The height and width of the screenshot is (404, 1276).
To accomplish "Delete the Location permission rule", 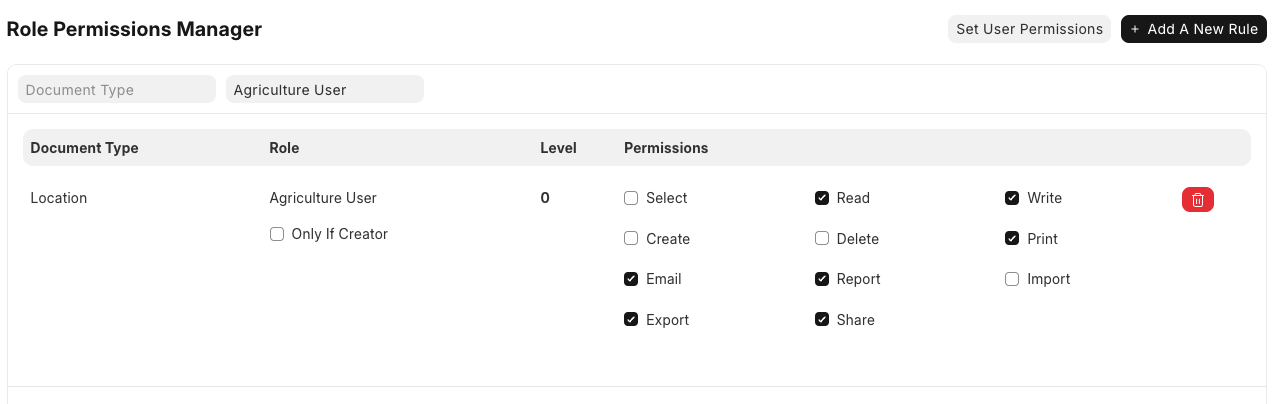I will 1197,199.
